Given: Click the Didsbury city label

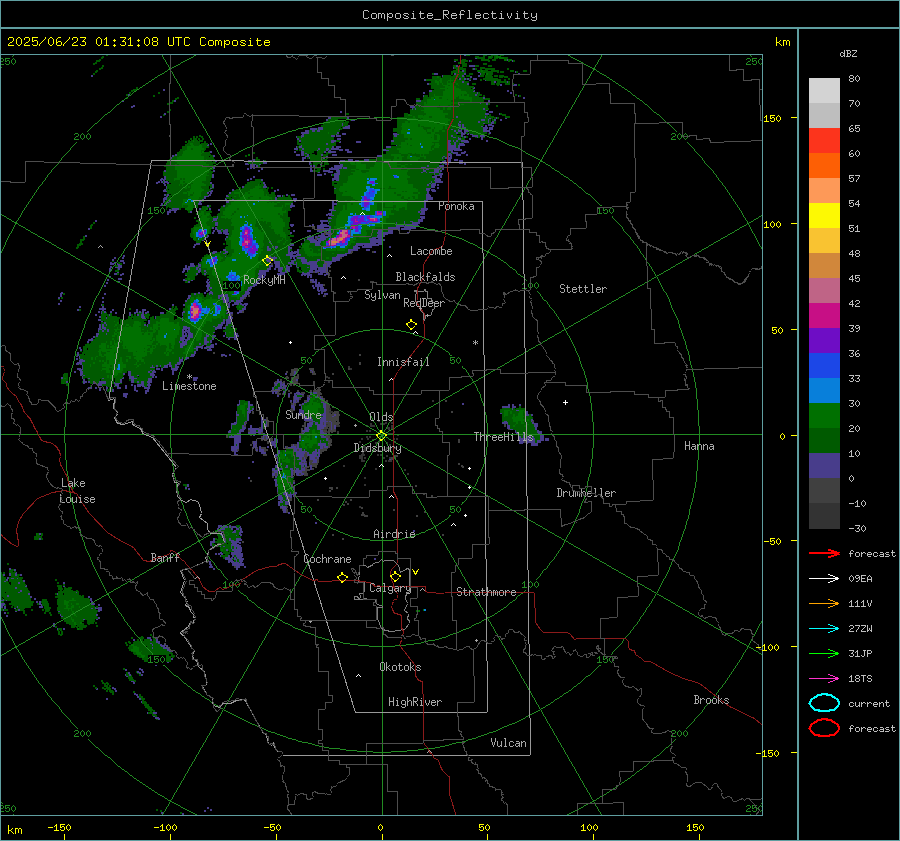Looking at the screenshot, I should point(377,448).
